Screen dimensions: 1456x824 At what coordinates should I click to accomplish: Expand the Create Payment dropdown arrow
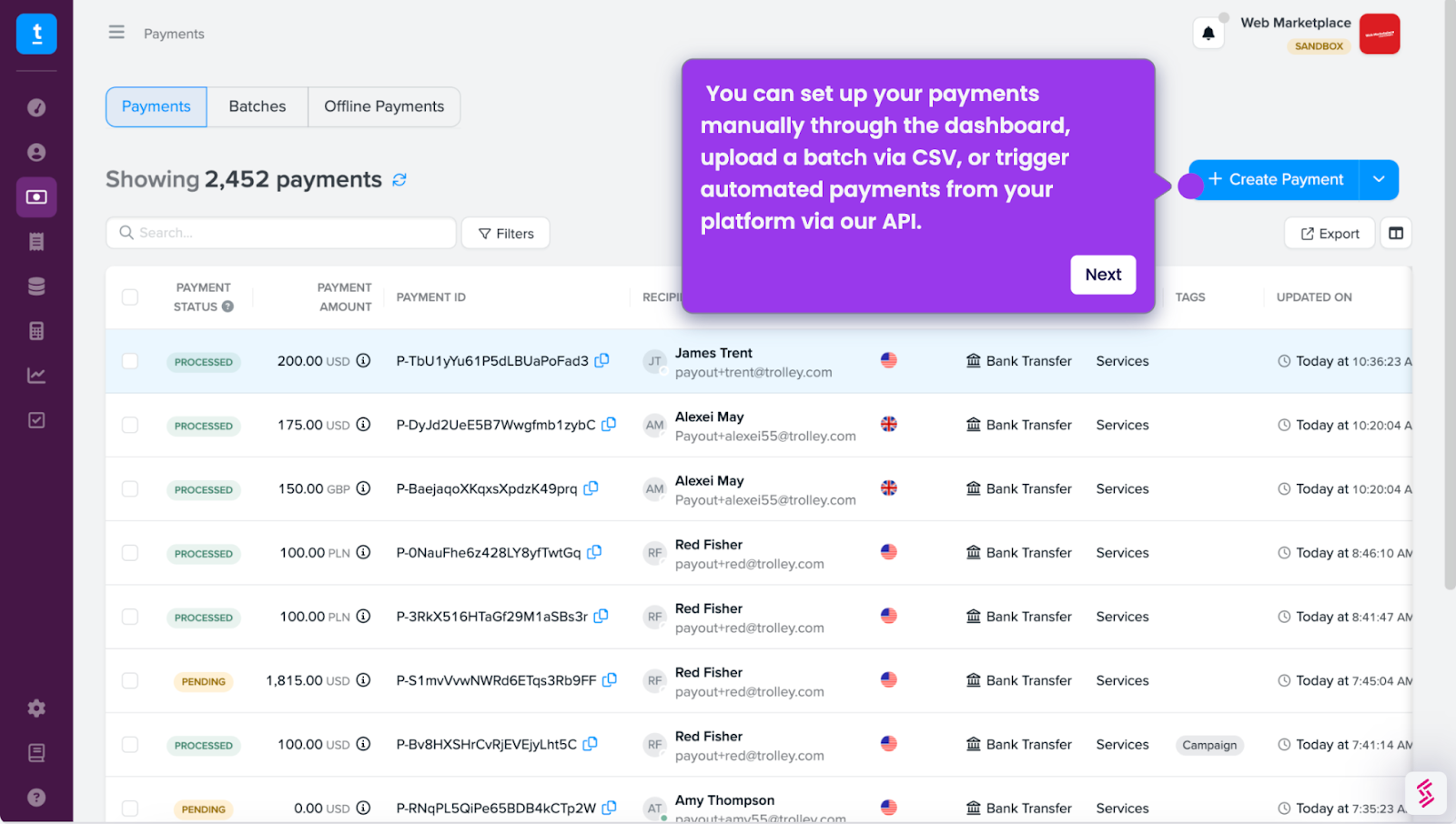[1379, 180]
